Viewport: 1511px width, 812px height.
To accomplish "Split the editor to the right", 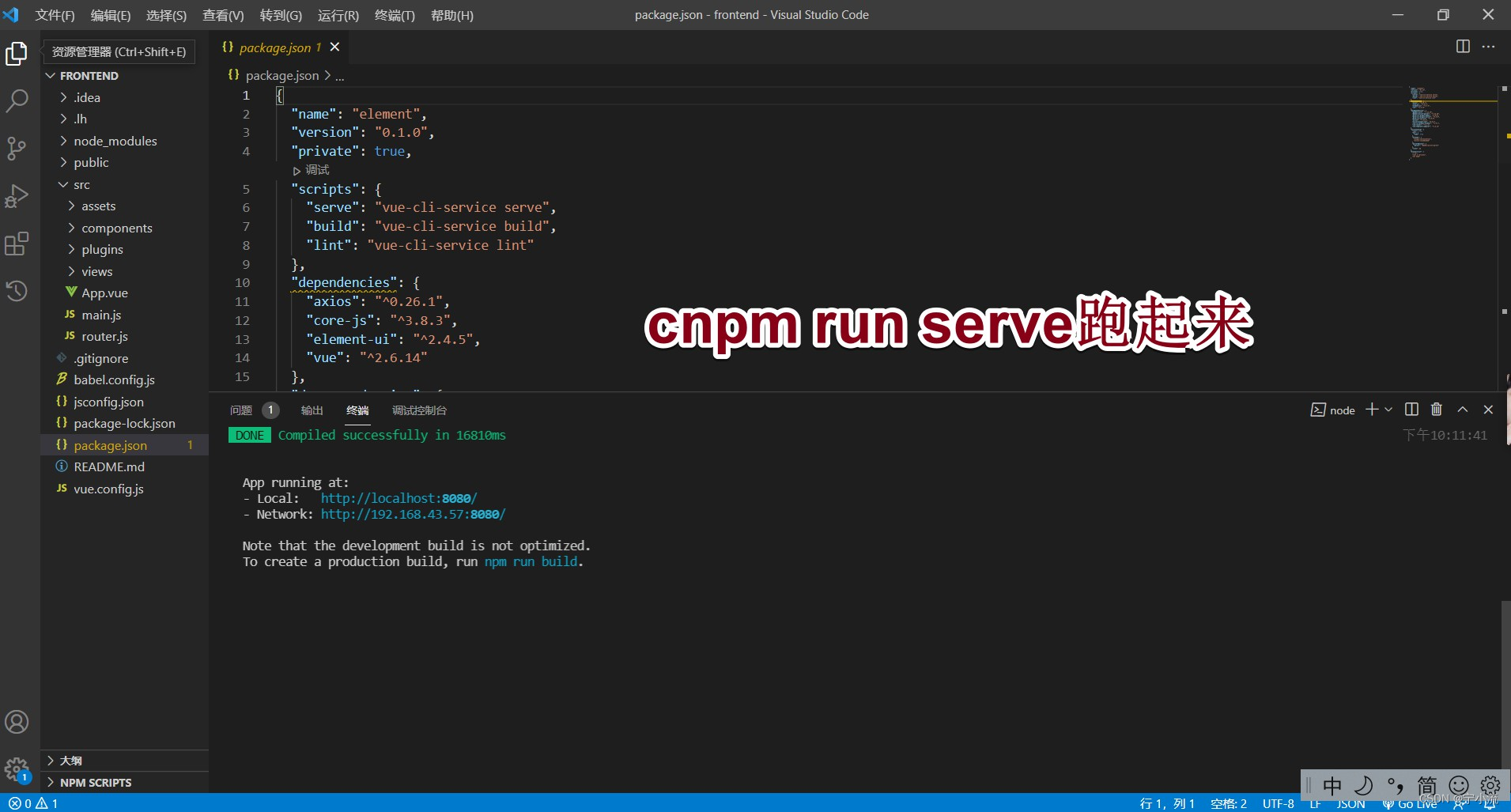I will 1463,47.
